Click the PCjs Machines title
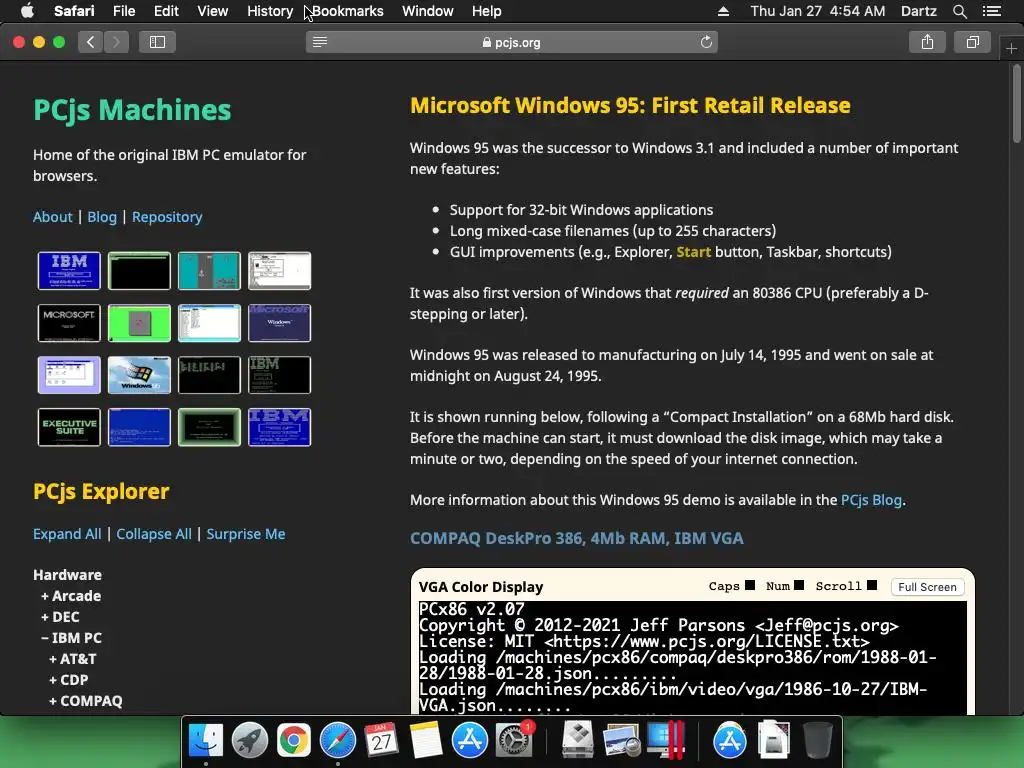The width and height of the screenshot is (1024, 768). click(132, 110)
